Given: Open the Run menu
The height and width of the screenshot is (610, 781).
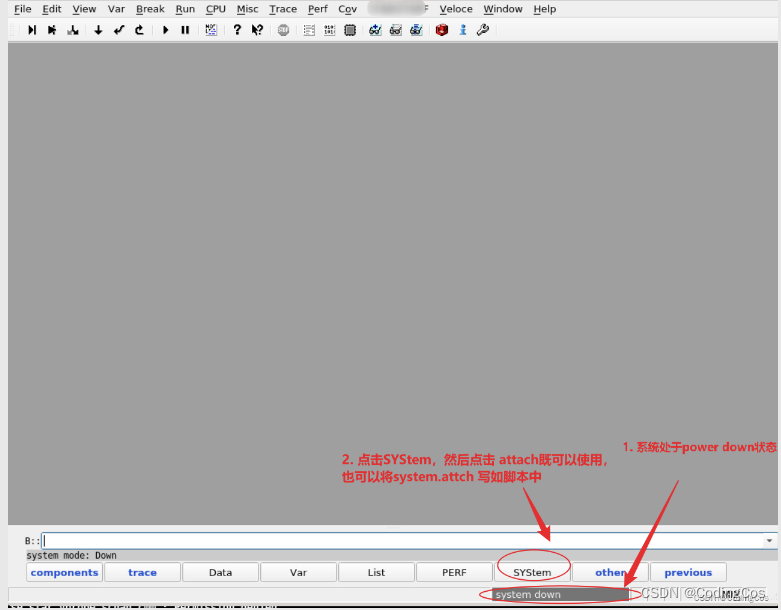Looking at the screenshot, I should click(185, 9).
